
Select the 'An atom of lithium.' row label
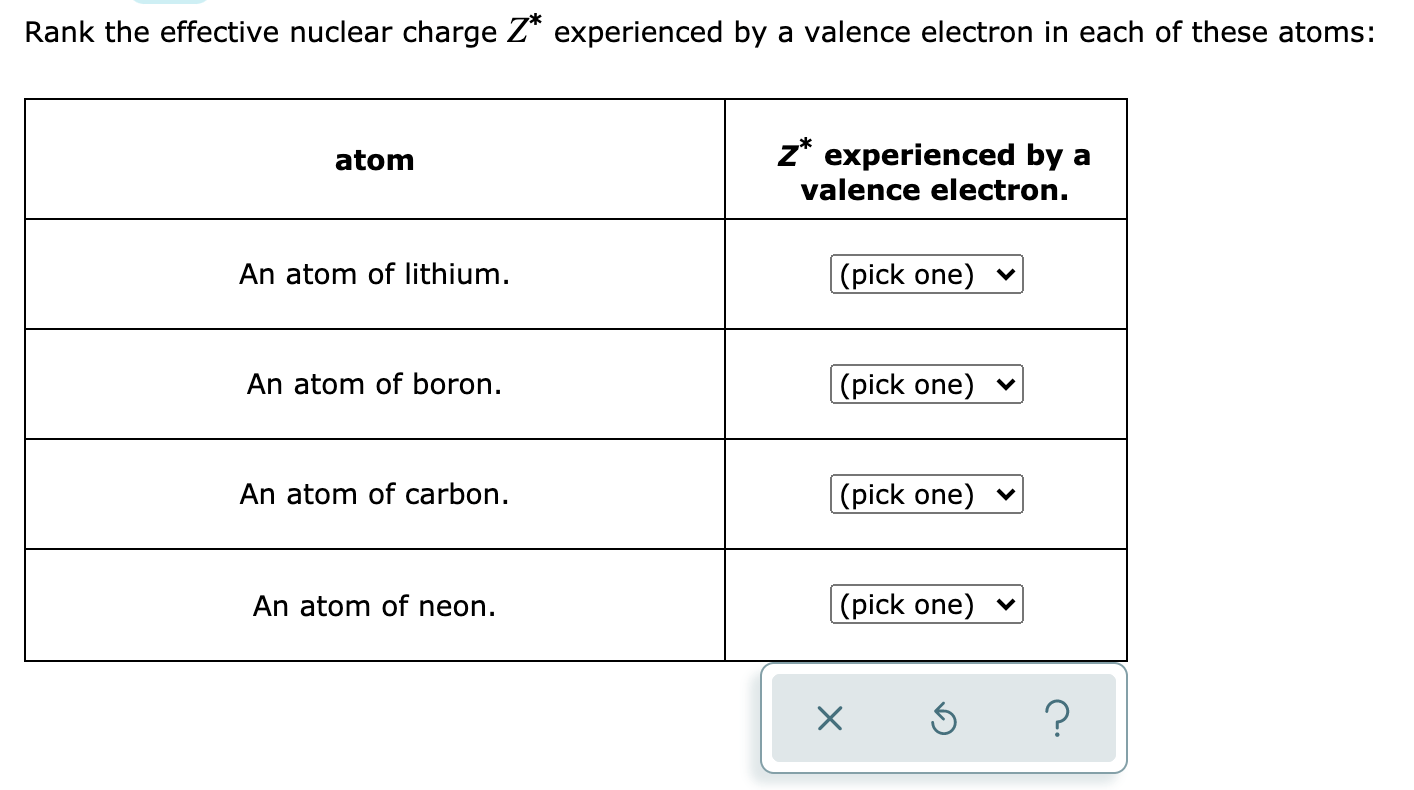[374, 274]
